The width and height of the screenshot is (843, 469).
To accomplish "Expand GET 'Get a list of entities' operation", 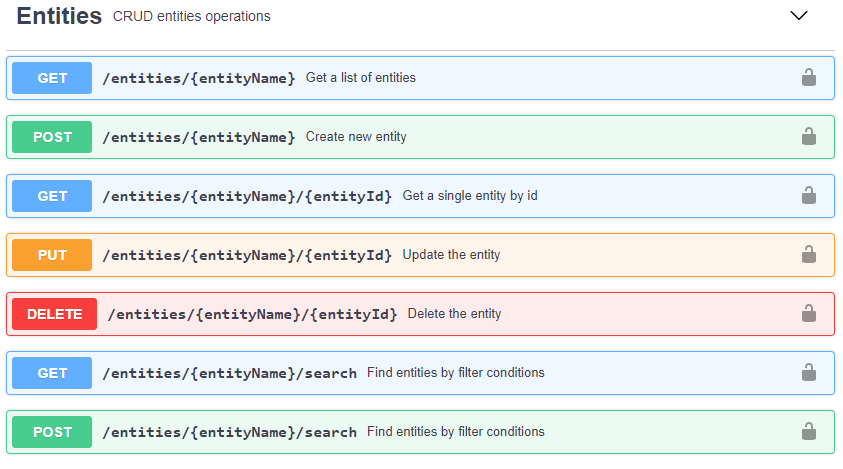I will point(361,78).
